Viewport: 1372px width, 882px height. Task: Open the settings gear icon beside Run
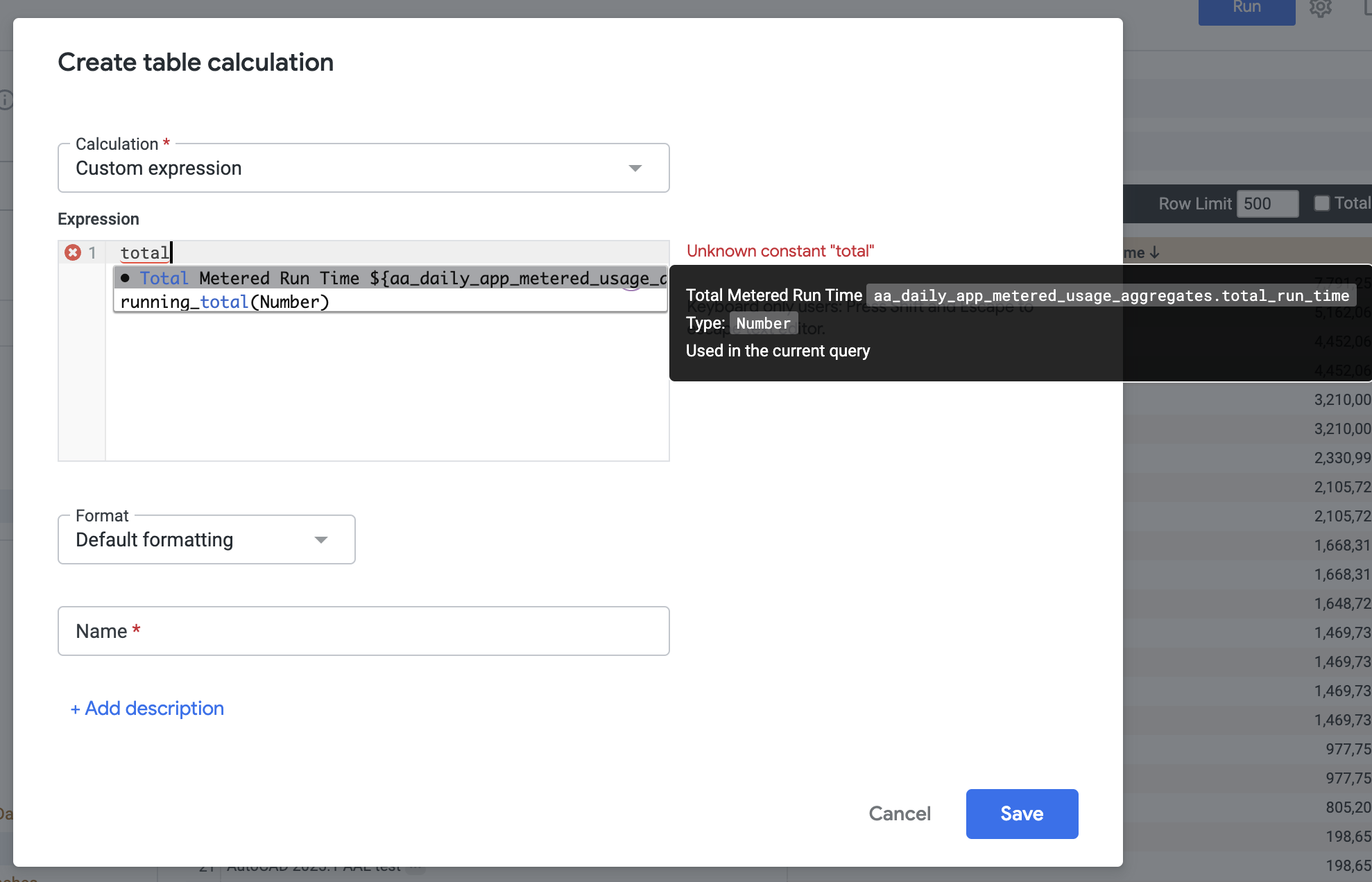[1320, 8]
